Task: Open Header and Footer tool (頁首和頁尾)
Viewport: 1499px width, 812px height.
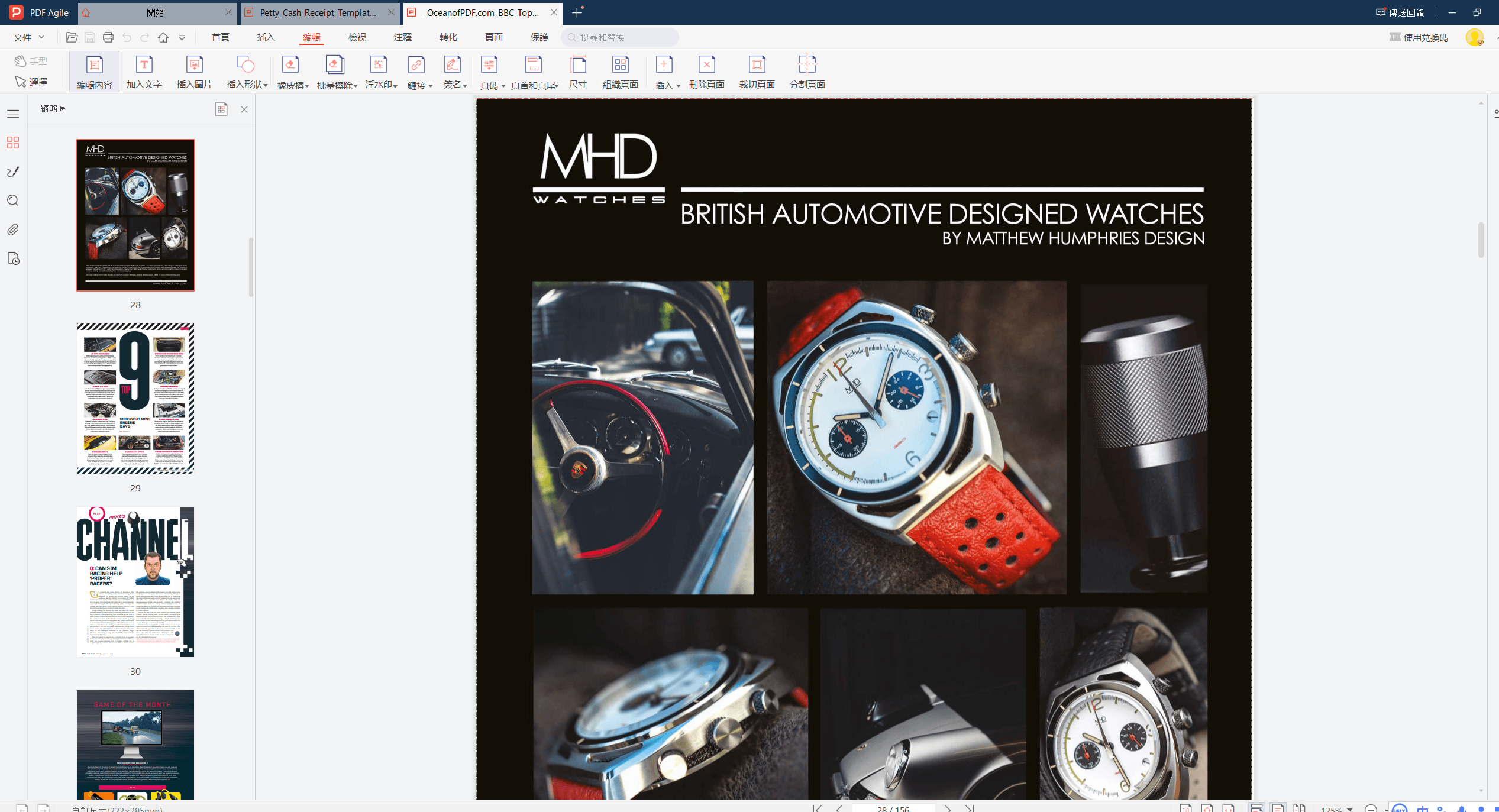Action: point(533,72)
